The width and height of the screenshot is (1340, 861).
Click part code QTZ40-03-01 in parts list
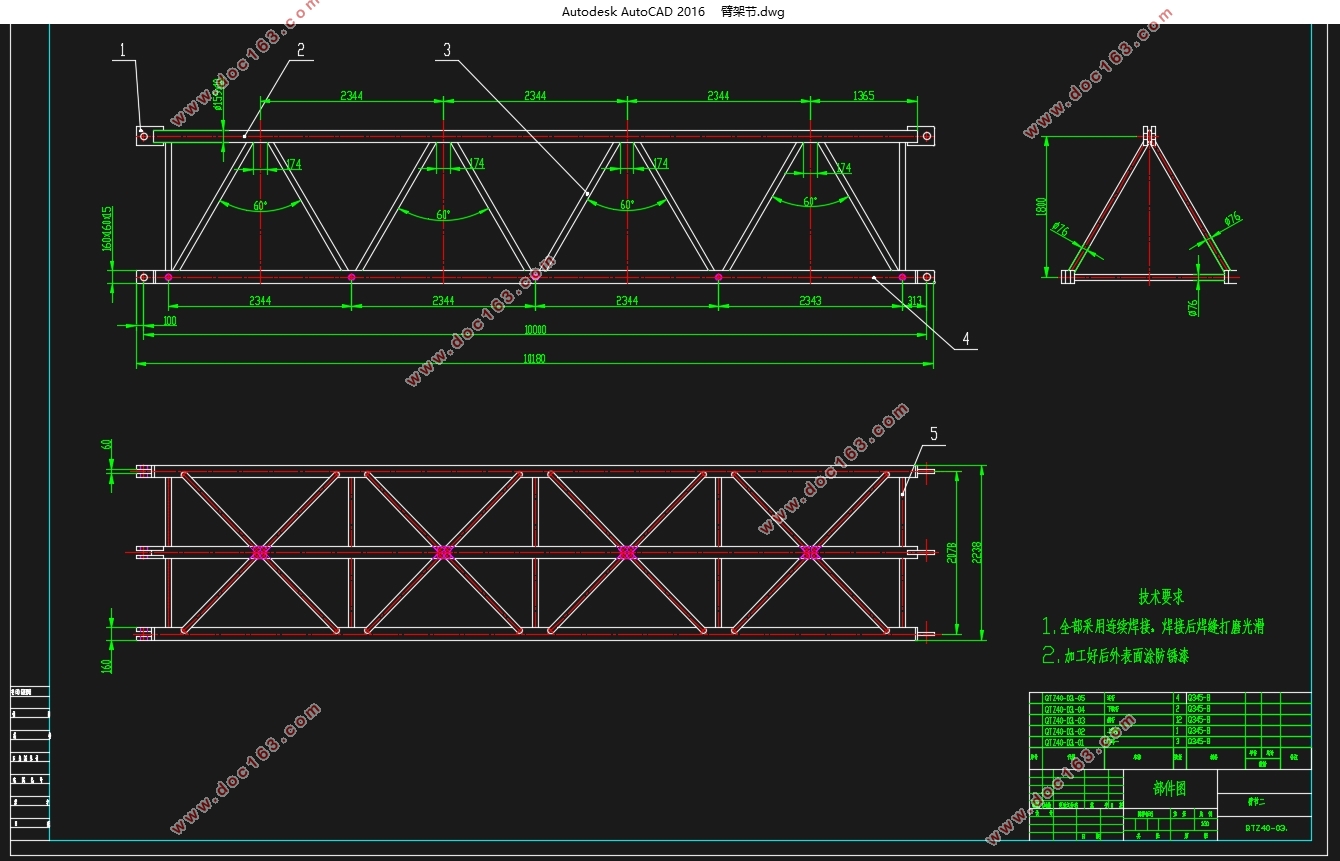tap(1064, 742)
